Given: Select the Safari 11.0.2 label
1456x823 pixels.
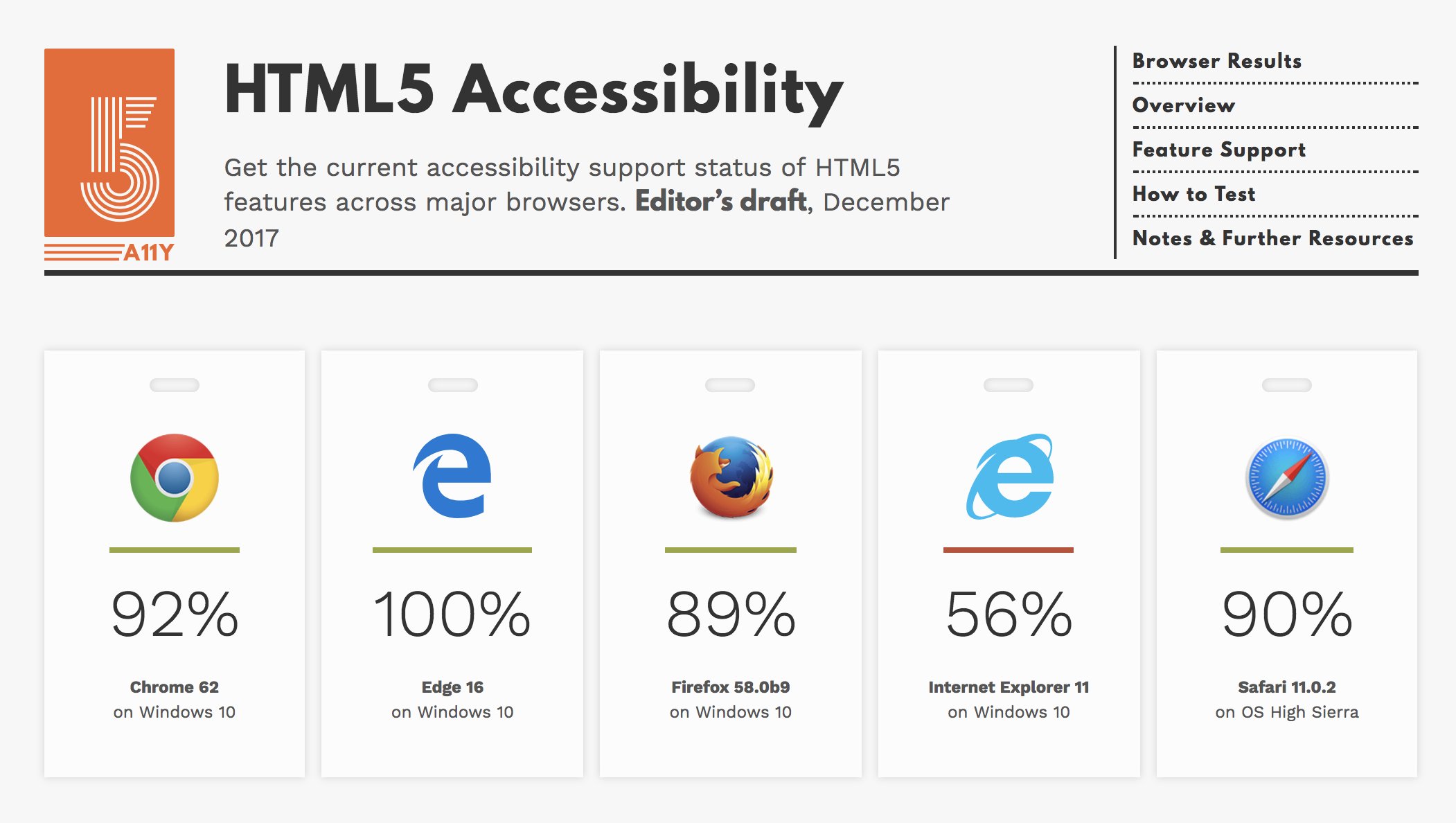Looking at the screenshot, I should [x=1287, y=687].
